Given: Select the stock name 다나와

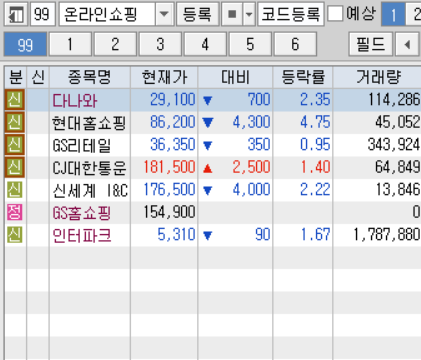Looking at the screenshot, I should click(75, 101).
